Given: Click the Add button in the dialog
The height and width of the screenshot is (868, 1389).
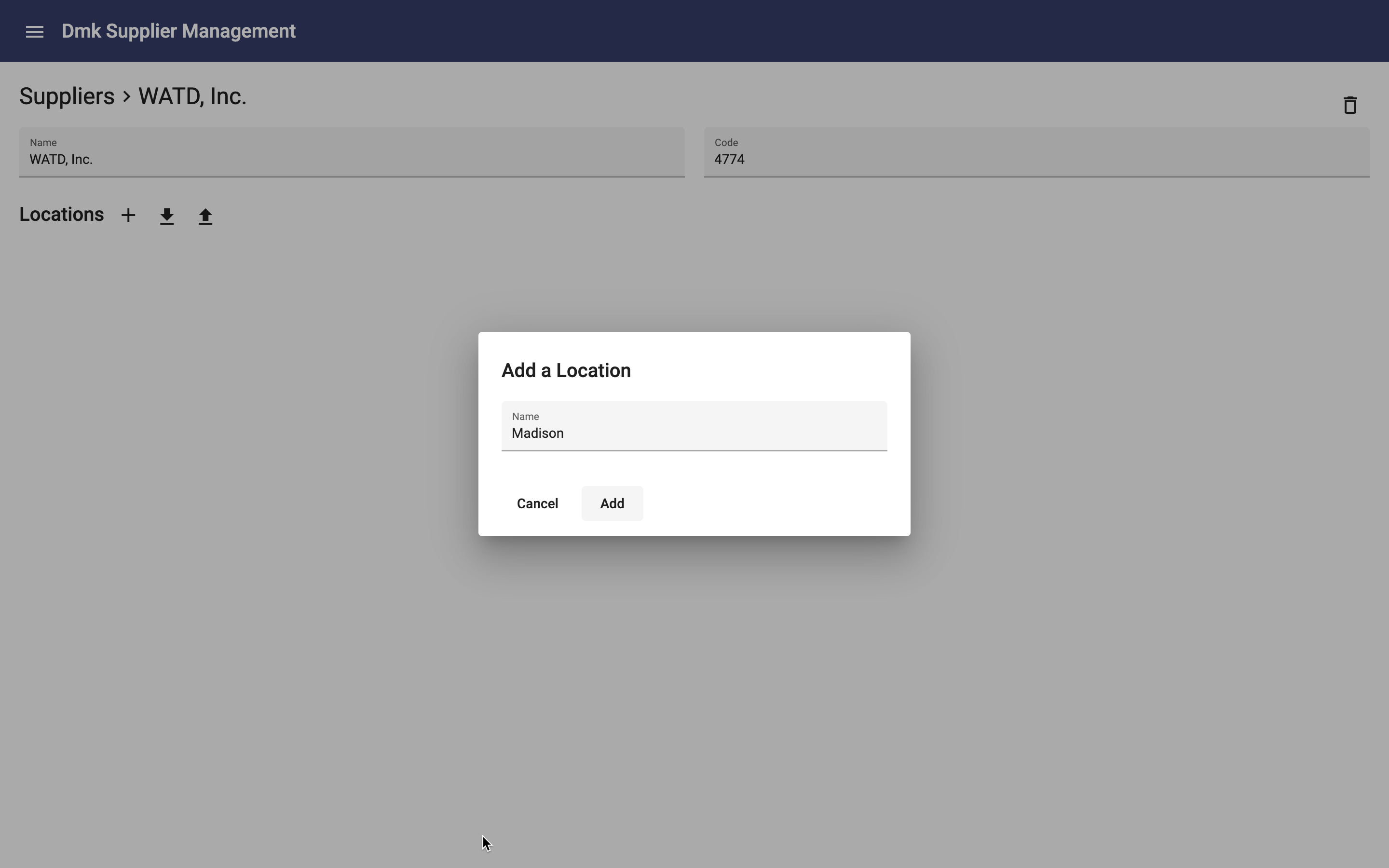Looking at the screenshot, I should pos(612,503).
